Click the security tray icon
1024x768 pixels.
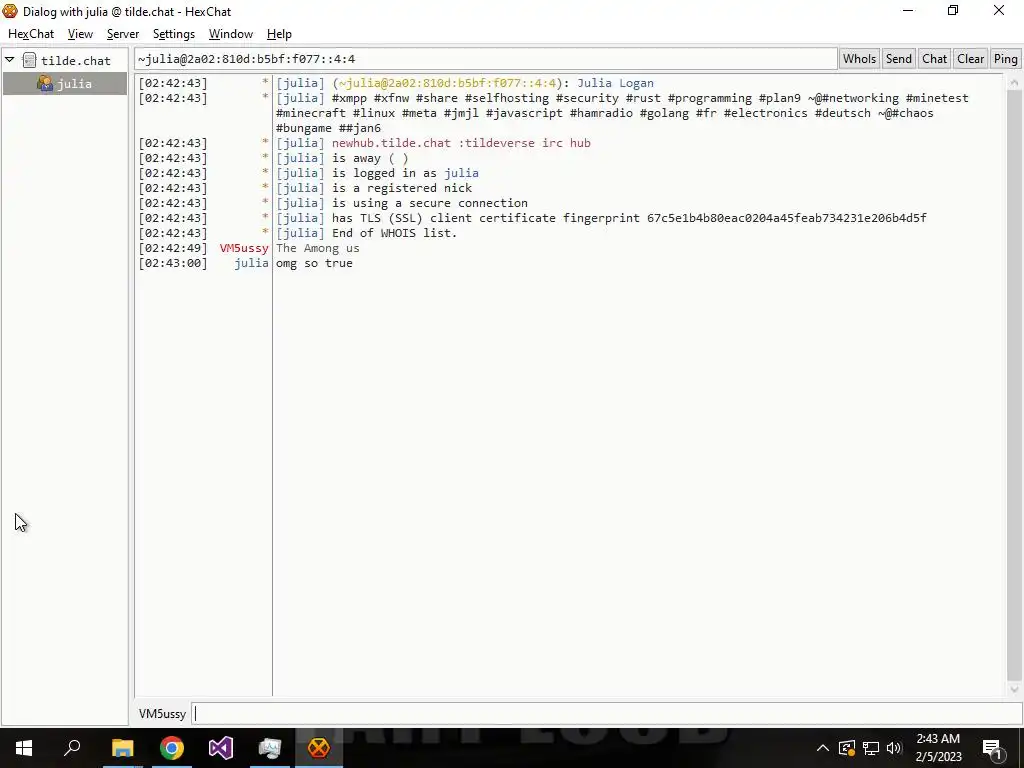[x=847, y=748]
